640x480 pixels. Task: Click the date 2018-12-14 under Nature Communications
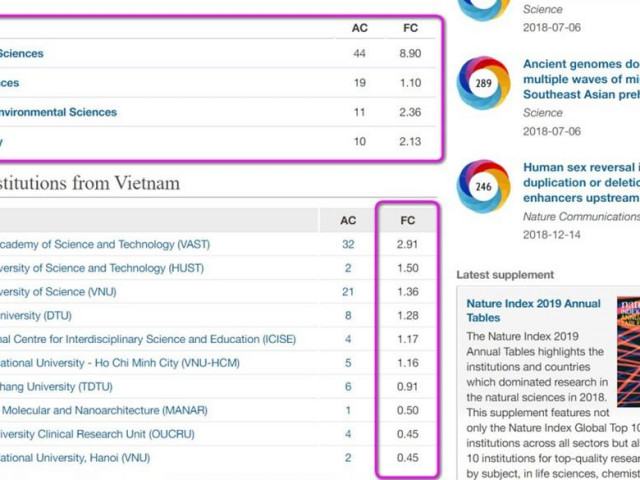(551, 235)
